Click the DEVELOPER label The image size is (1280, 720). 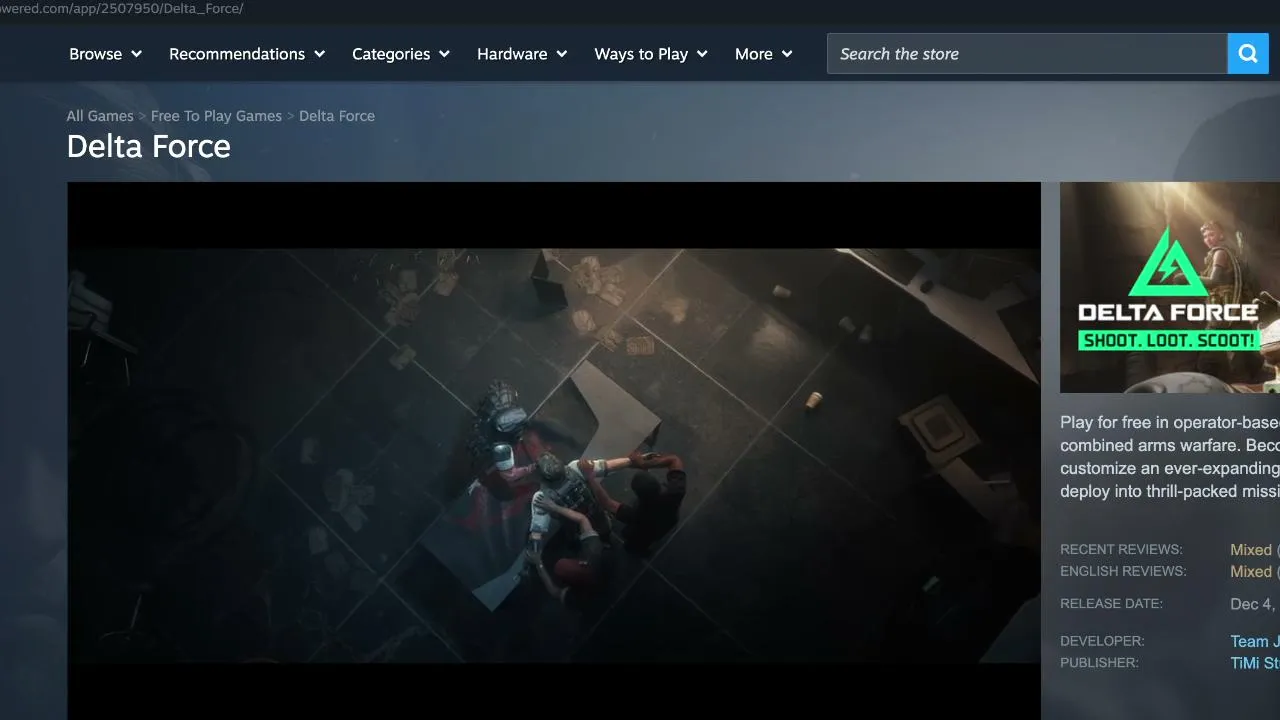tap(1102, 641)
